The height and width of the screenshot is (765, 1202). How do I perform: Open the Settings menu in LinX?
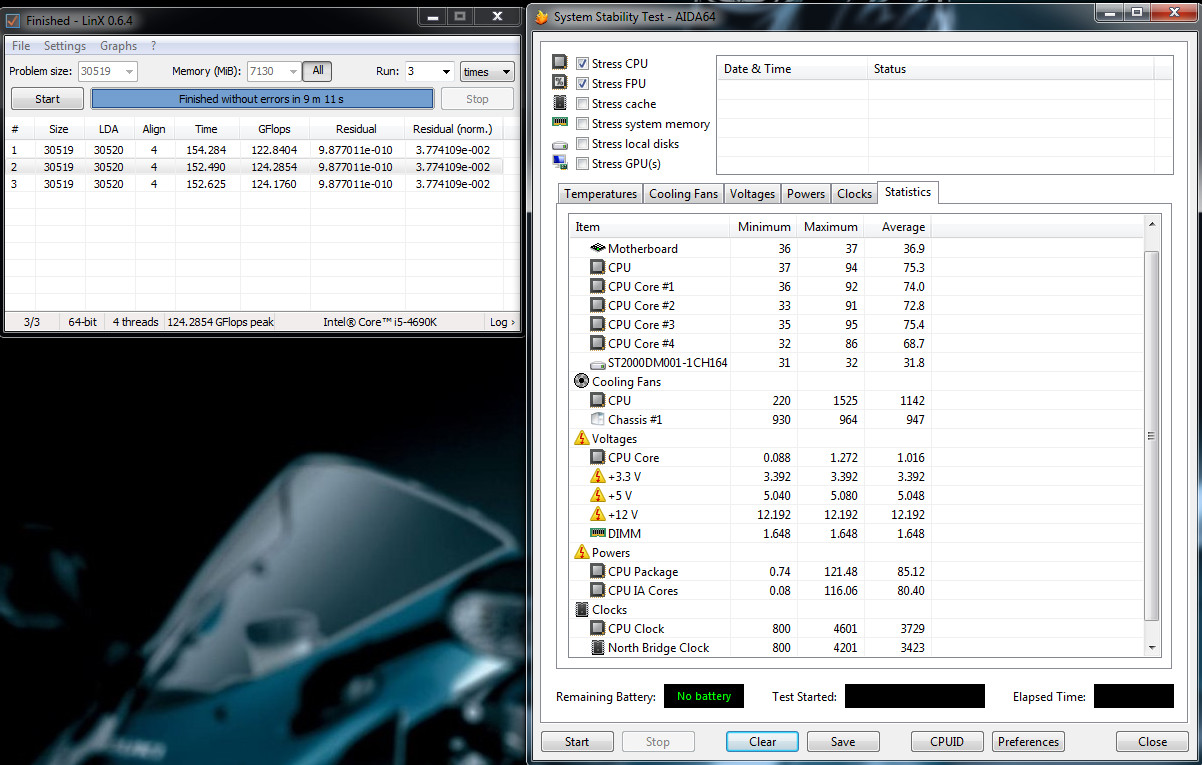click(x=65, y=46)
